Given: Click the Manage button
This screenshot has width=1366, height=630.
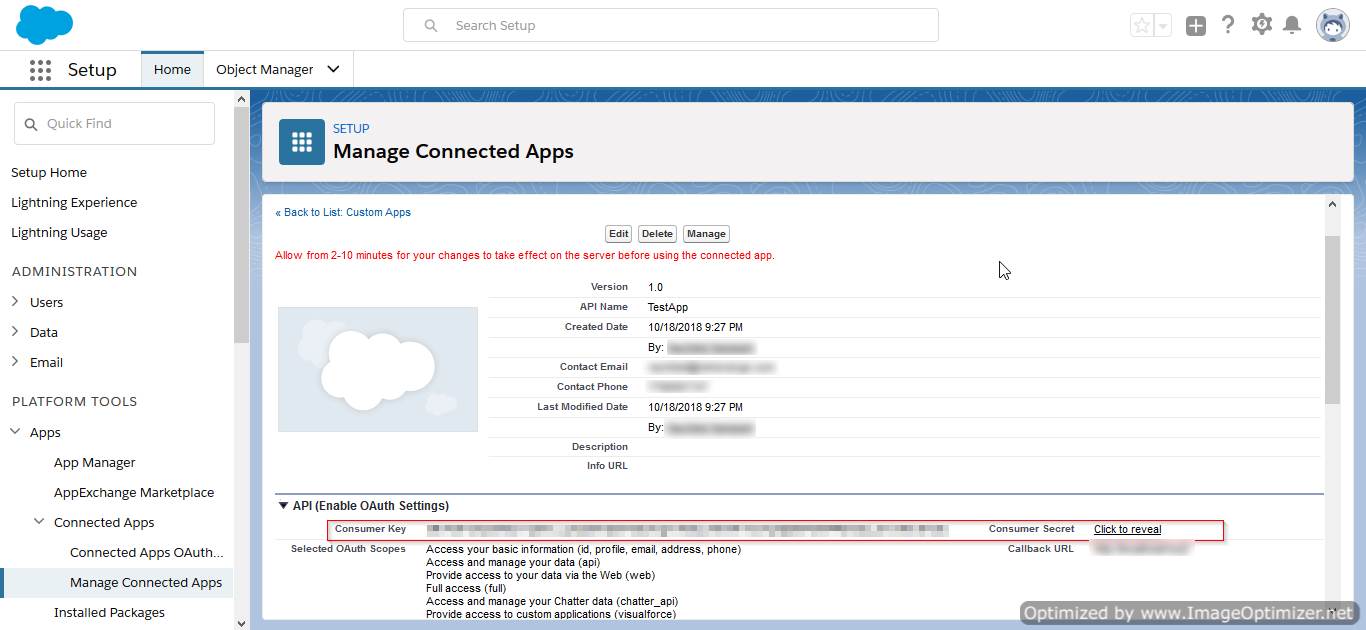Looking at the screenshot, I should (x=706, y=234).
